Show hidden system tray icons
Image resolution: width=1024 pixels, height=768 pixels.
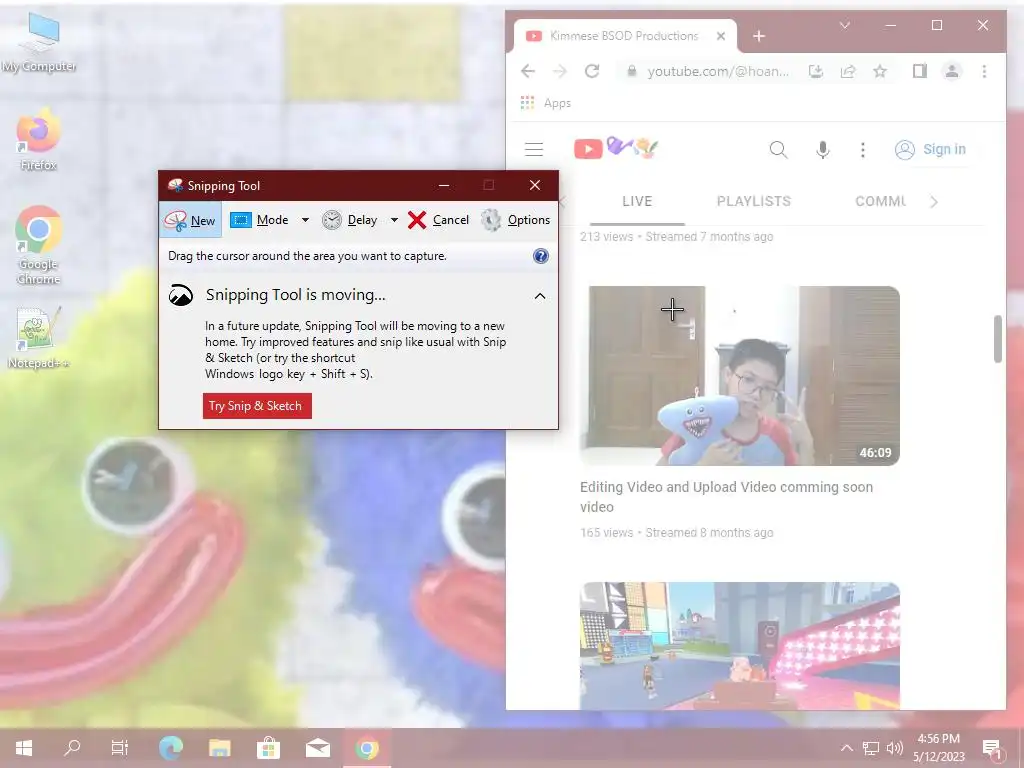846,748
